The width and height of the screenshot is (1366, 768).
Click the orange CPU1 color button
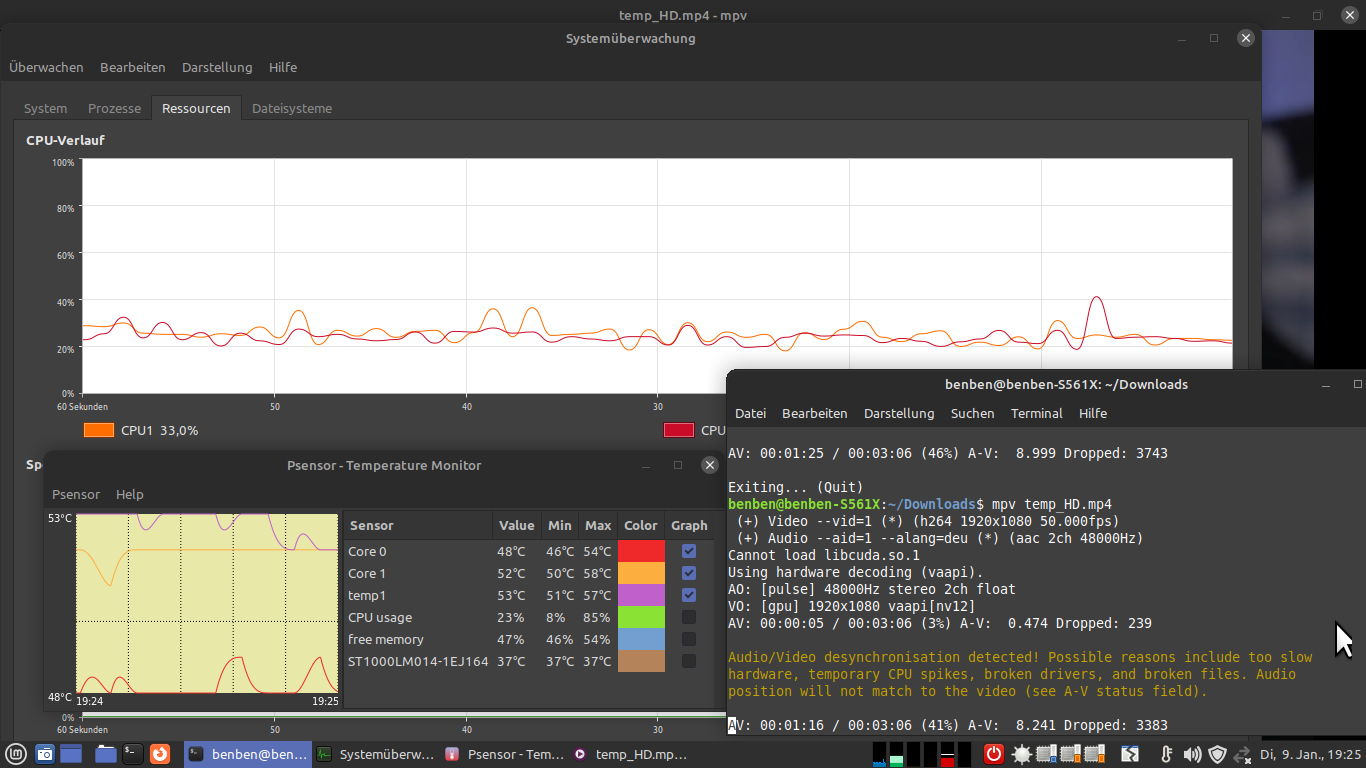coord(99,430)
